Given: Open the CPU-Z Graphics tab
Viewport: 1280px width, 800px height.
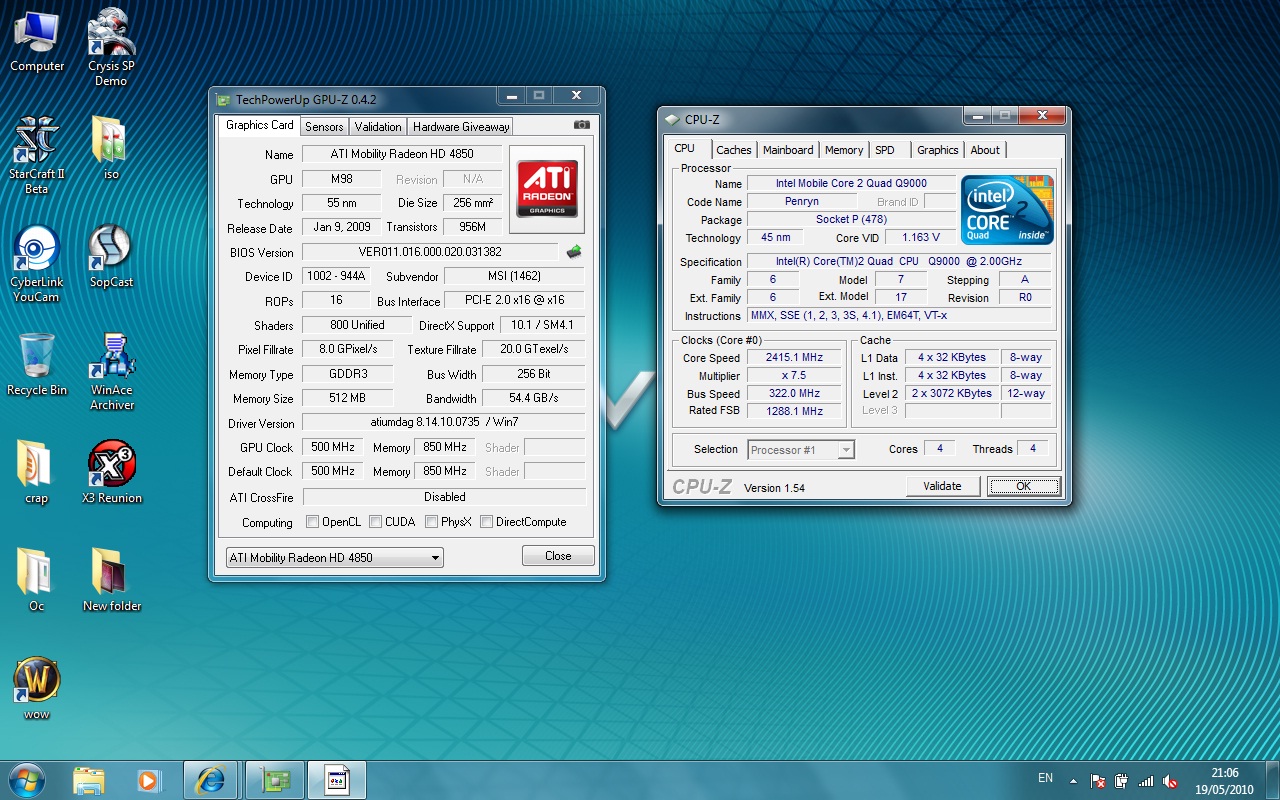Looking at the screenshot, I should click(x=938, y=150).
